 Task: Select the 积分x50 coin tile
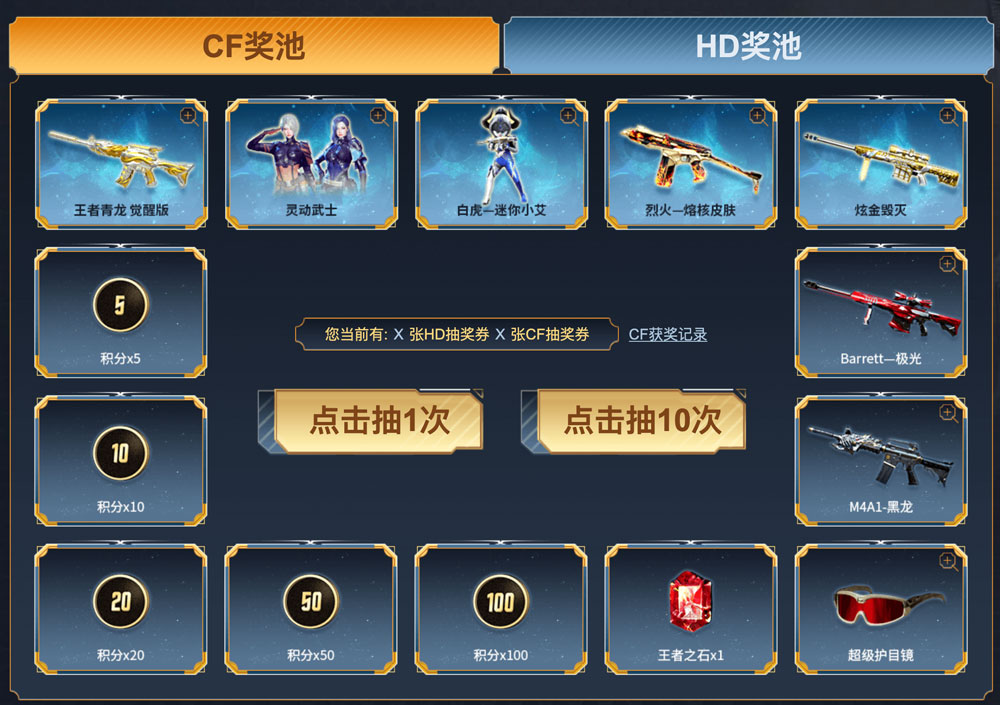pos(311,609)
